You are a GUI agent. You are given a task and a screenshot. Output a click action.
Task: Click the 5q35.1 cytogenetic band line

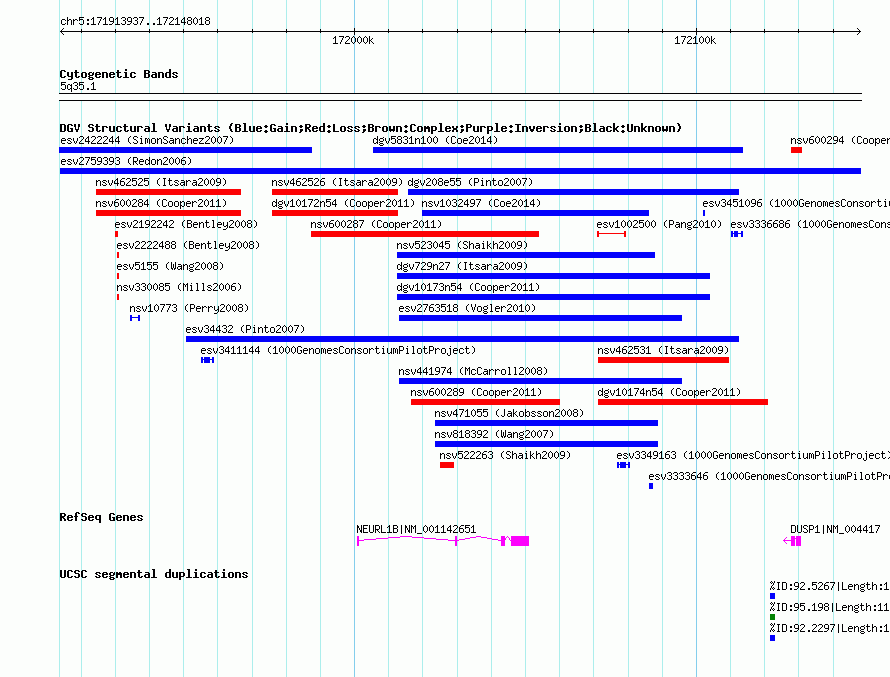click(x=460, y=97)
